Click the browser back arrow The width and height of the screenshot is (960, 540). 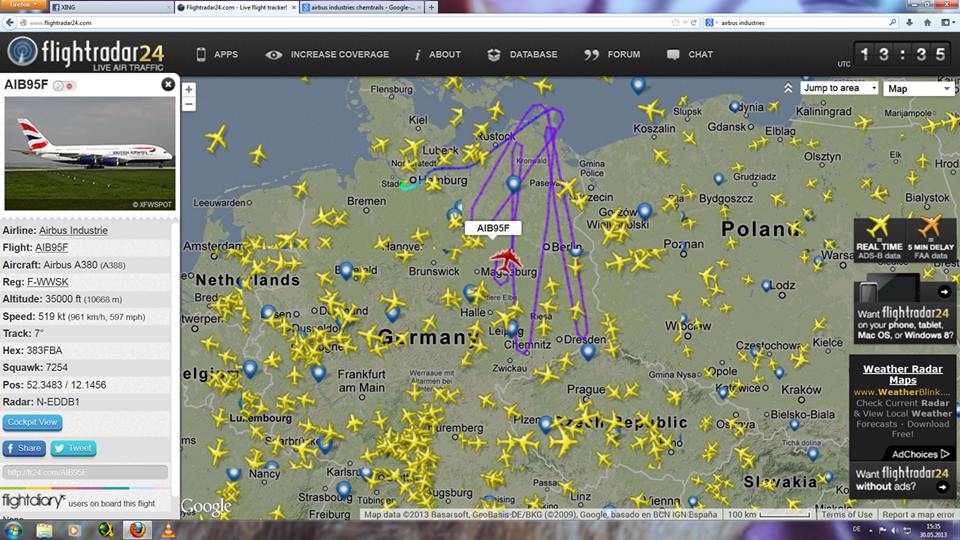[9, 23]
